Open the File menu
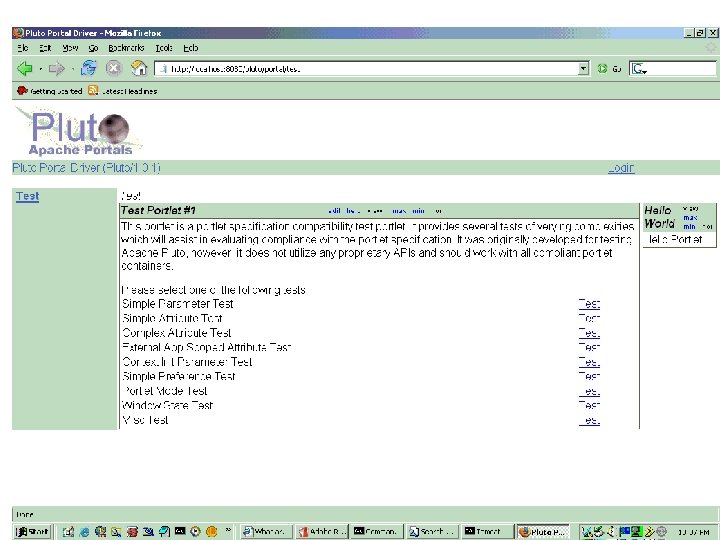The image size is (720, 540). [22, 48]
